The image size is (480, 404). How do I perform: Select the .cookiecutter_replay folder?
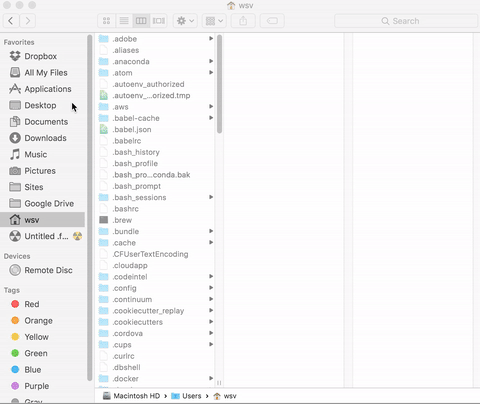click(x=155, y=311)
